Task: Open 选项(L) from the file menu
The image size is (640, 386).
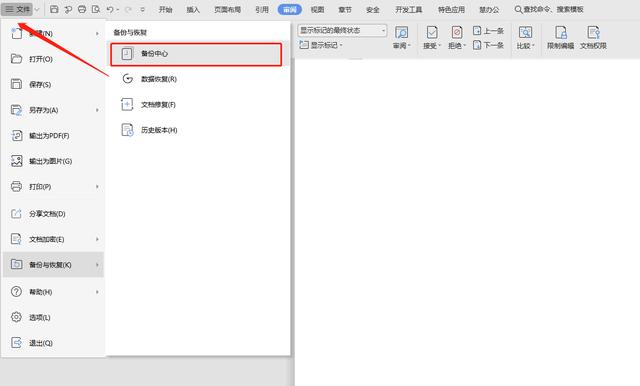Action: [x=53, y=317]
